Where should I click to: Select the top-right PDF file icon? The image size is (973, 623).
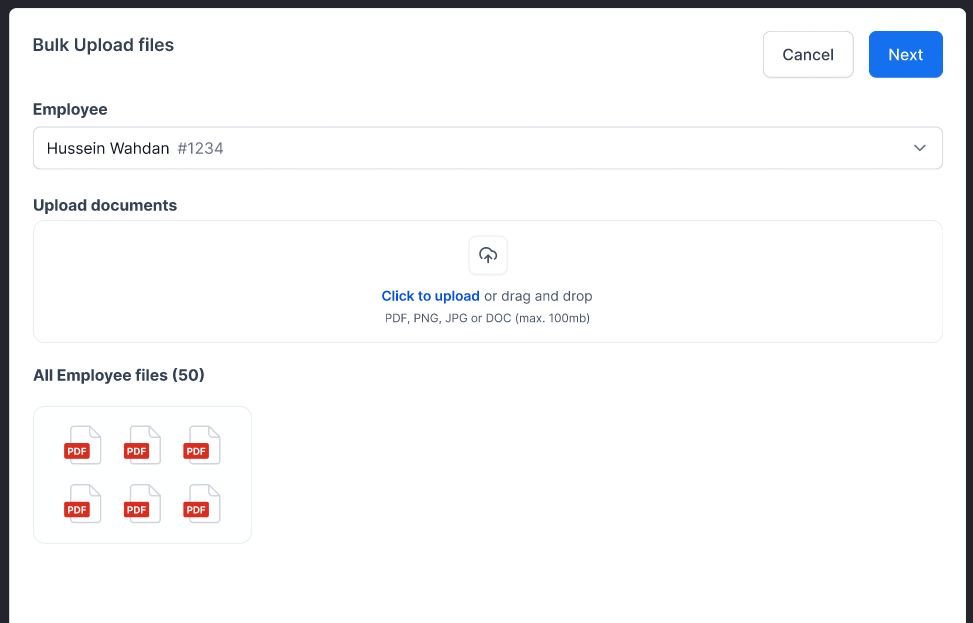[x=201, y=446]
